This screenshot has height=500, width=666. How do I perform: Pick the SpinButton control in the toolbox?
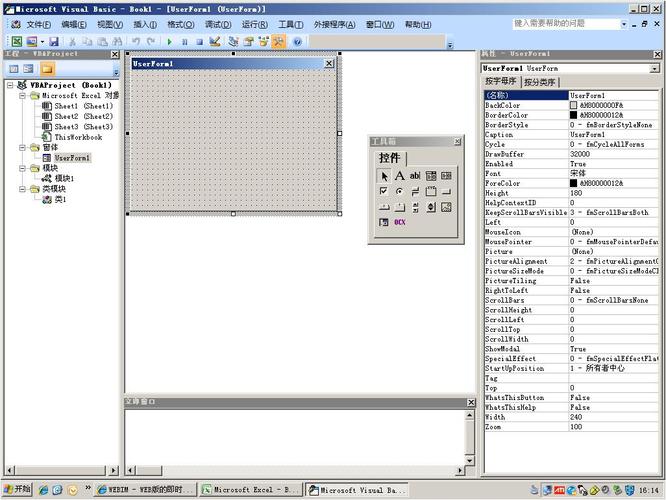(x=431, y=207)
